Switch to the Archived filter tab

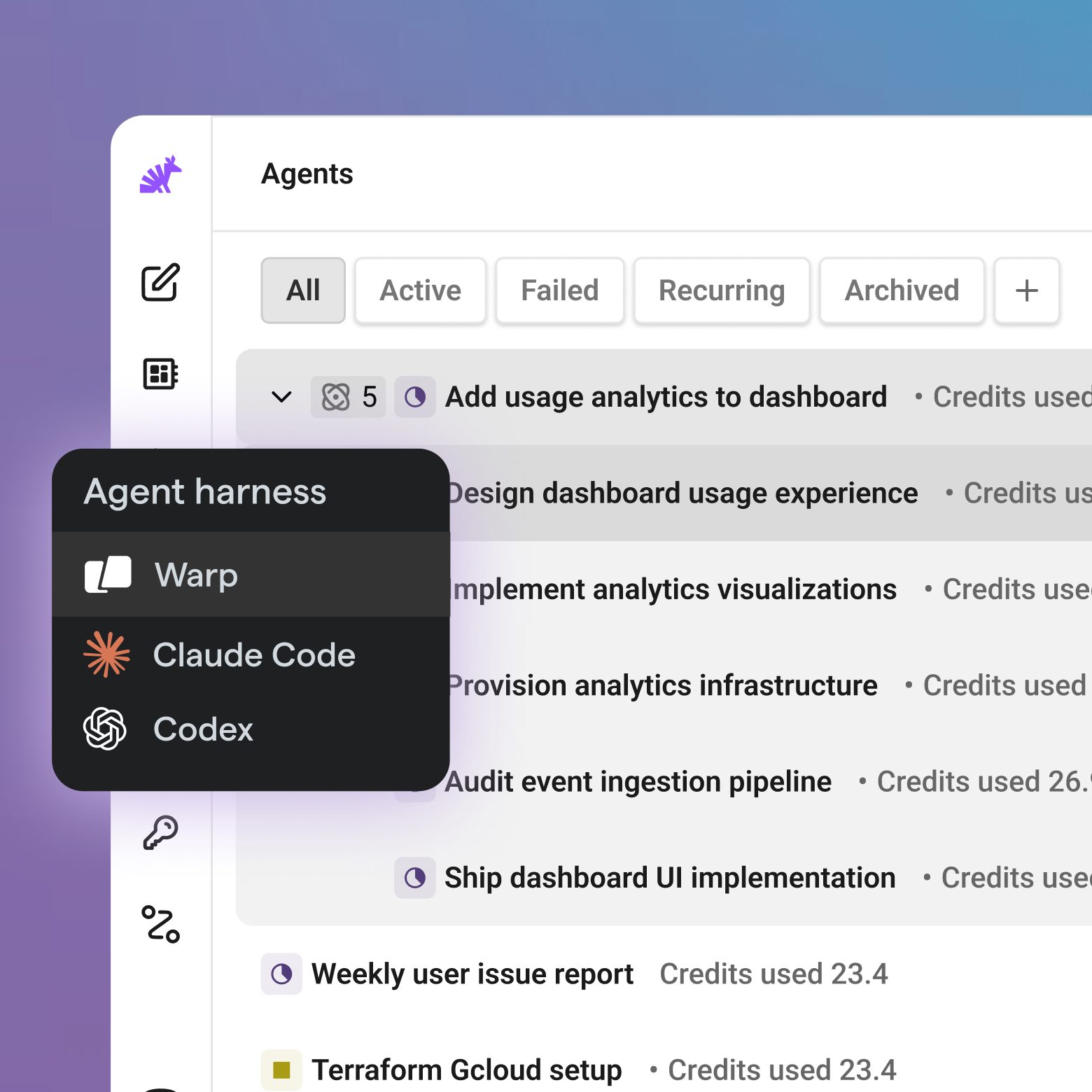click(902, 290)
